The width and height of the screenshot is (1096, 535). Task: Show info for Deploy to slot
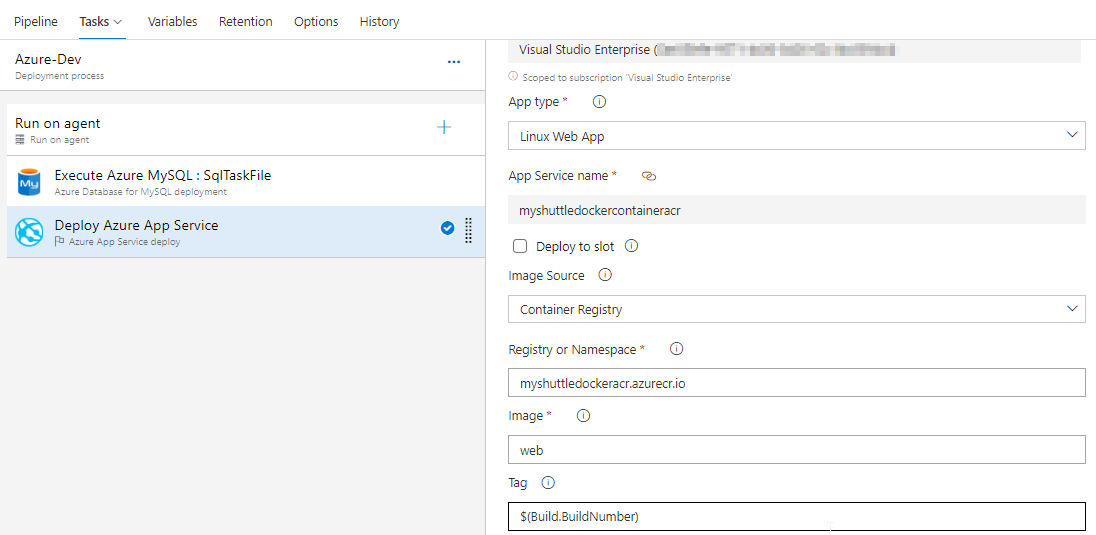tap(631, 246)
